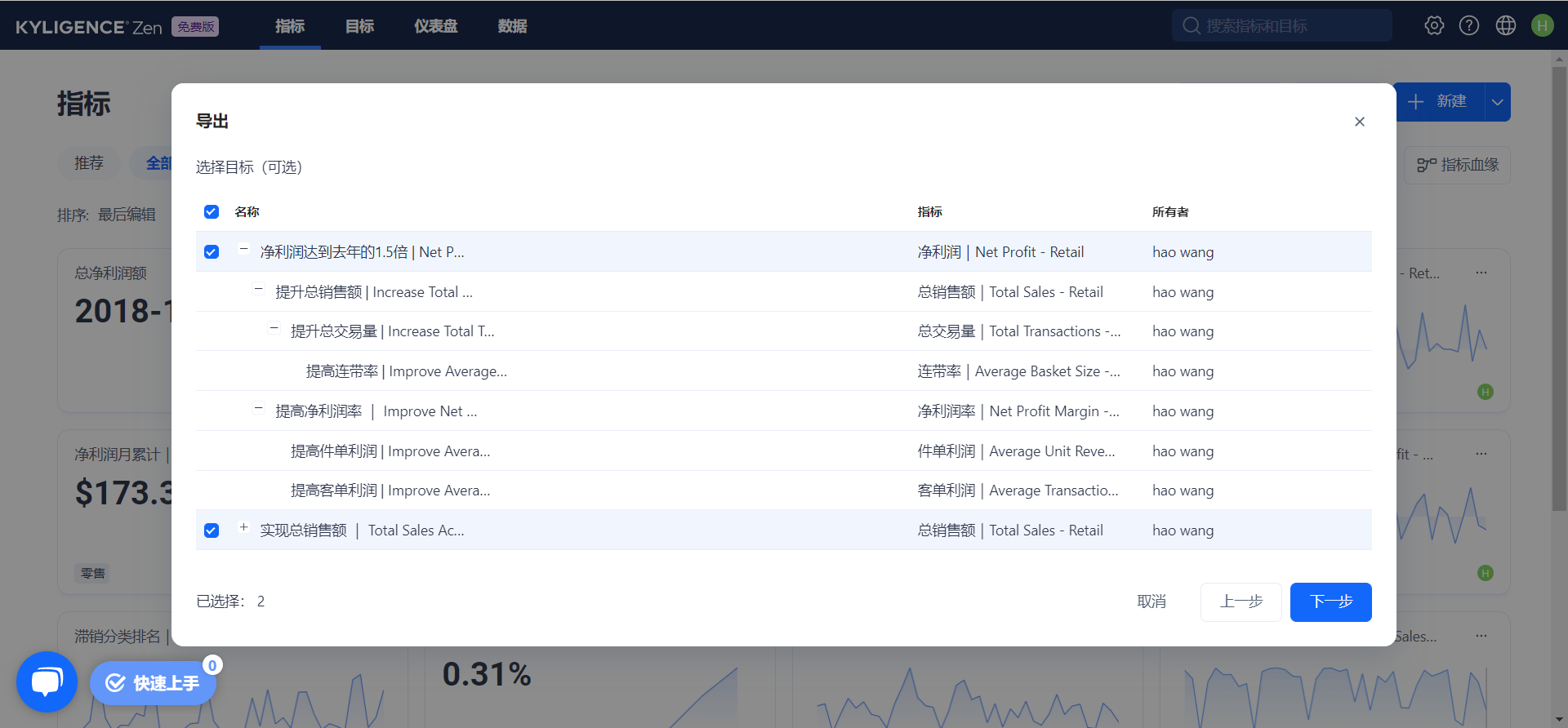Switch to the 指标 nav tab
The width and height of the screenshot is (1568, 728).
(290, 26)
